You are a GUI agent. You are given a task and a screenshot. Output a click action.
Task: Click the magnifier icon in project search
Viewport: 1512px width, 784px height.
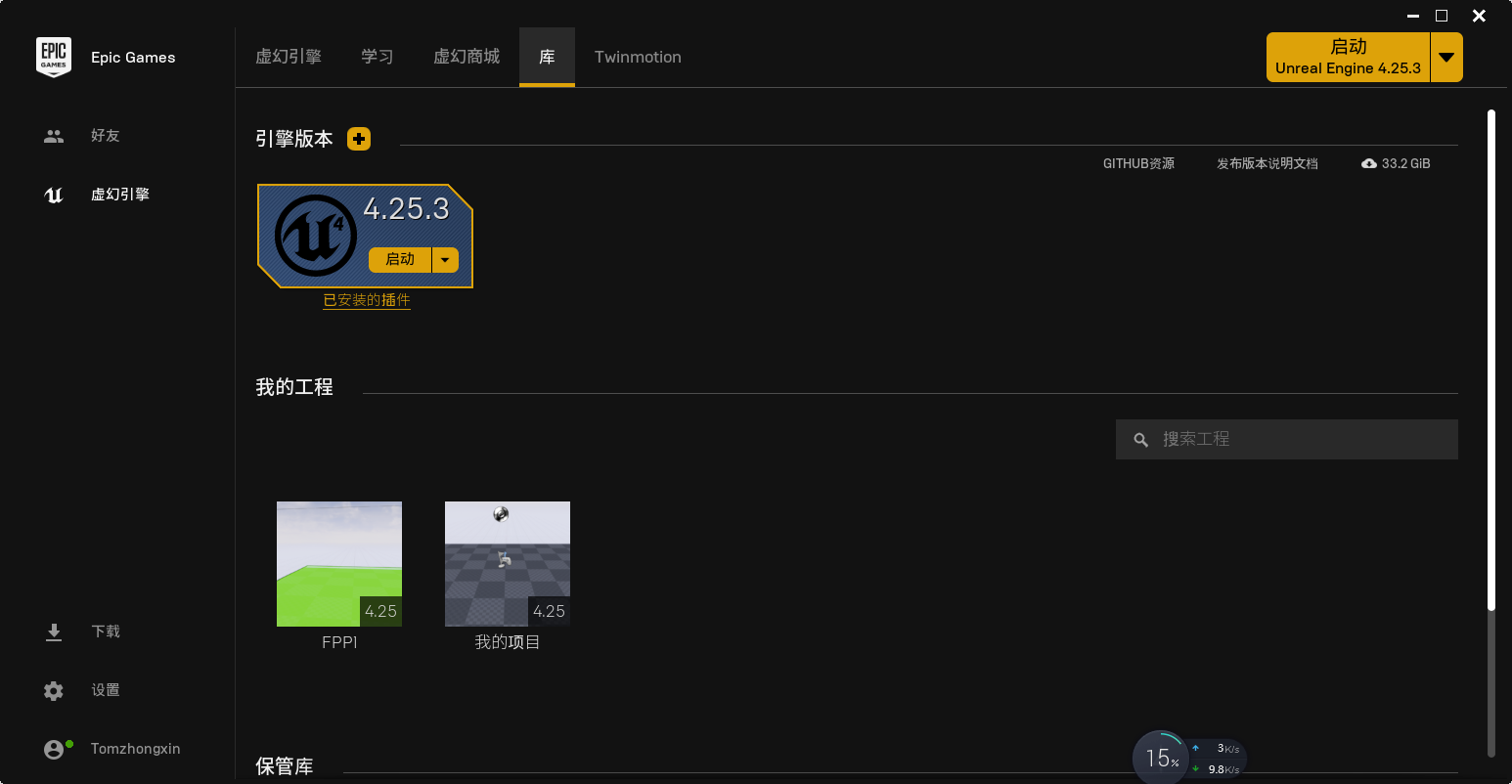point(1140,440)
